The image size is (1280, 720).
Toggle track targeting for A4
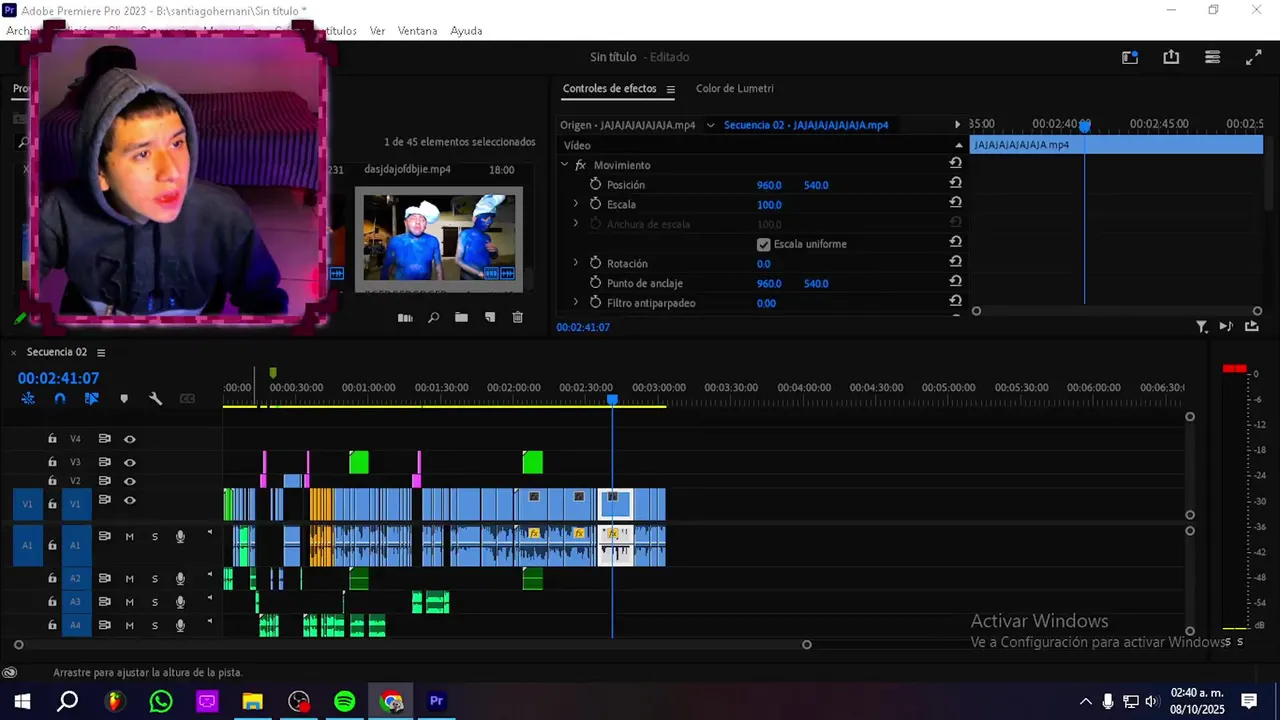pyautogui.click(x=75, y=625)
